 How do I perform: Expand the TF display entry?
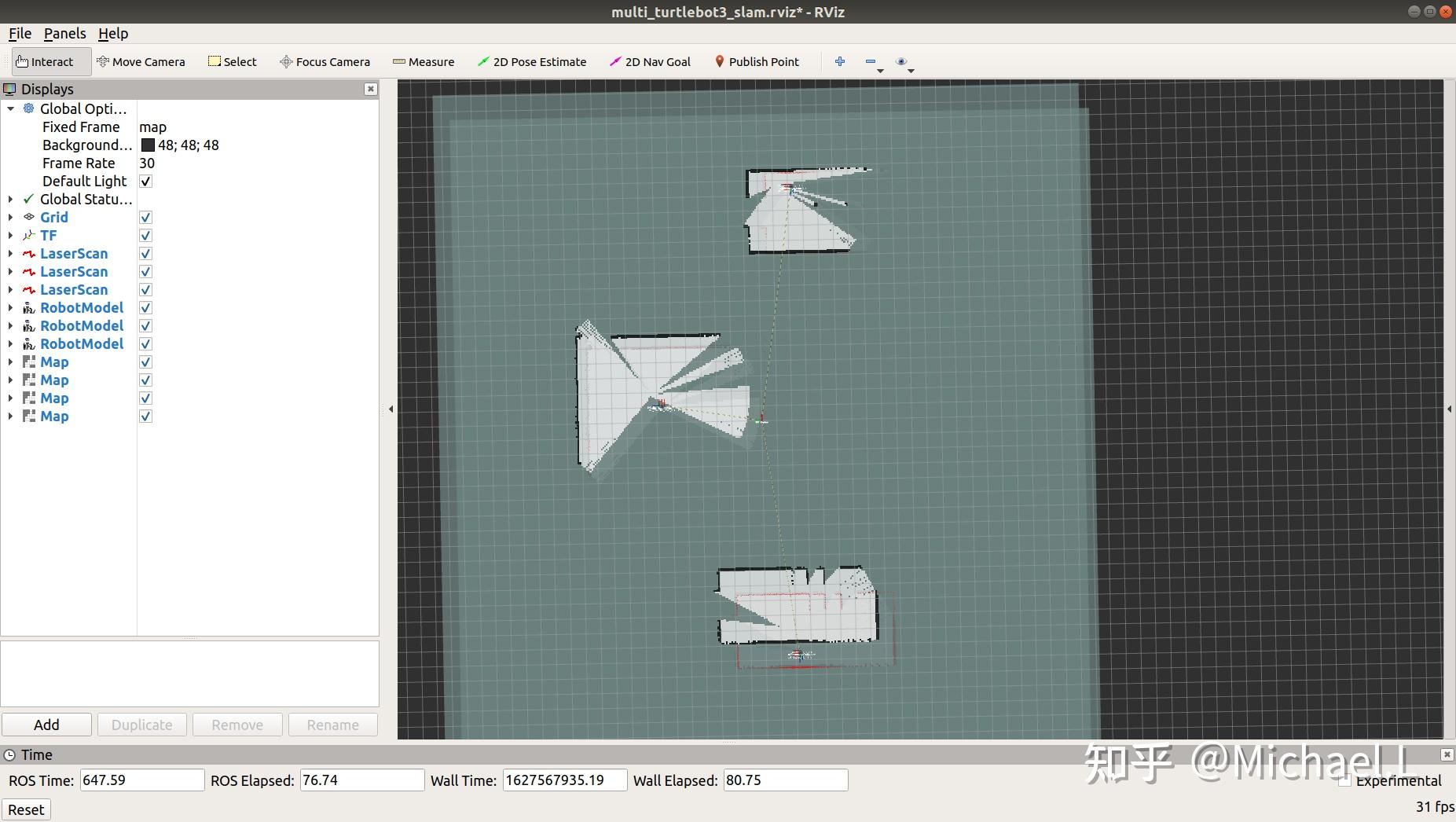pos(10,236)
